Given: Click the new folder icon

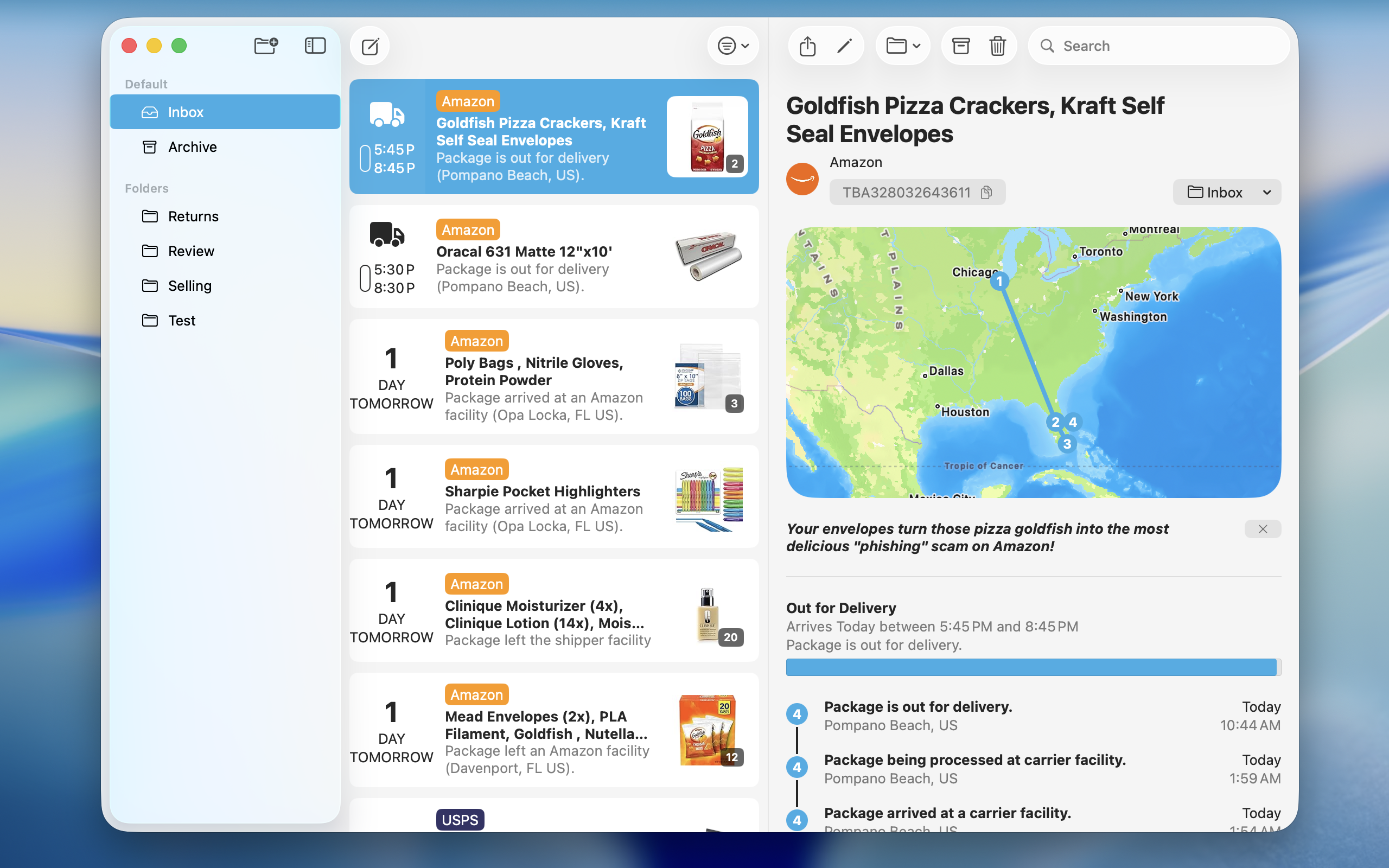Looking at the screenshot, I should click(x=266, y=46).
